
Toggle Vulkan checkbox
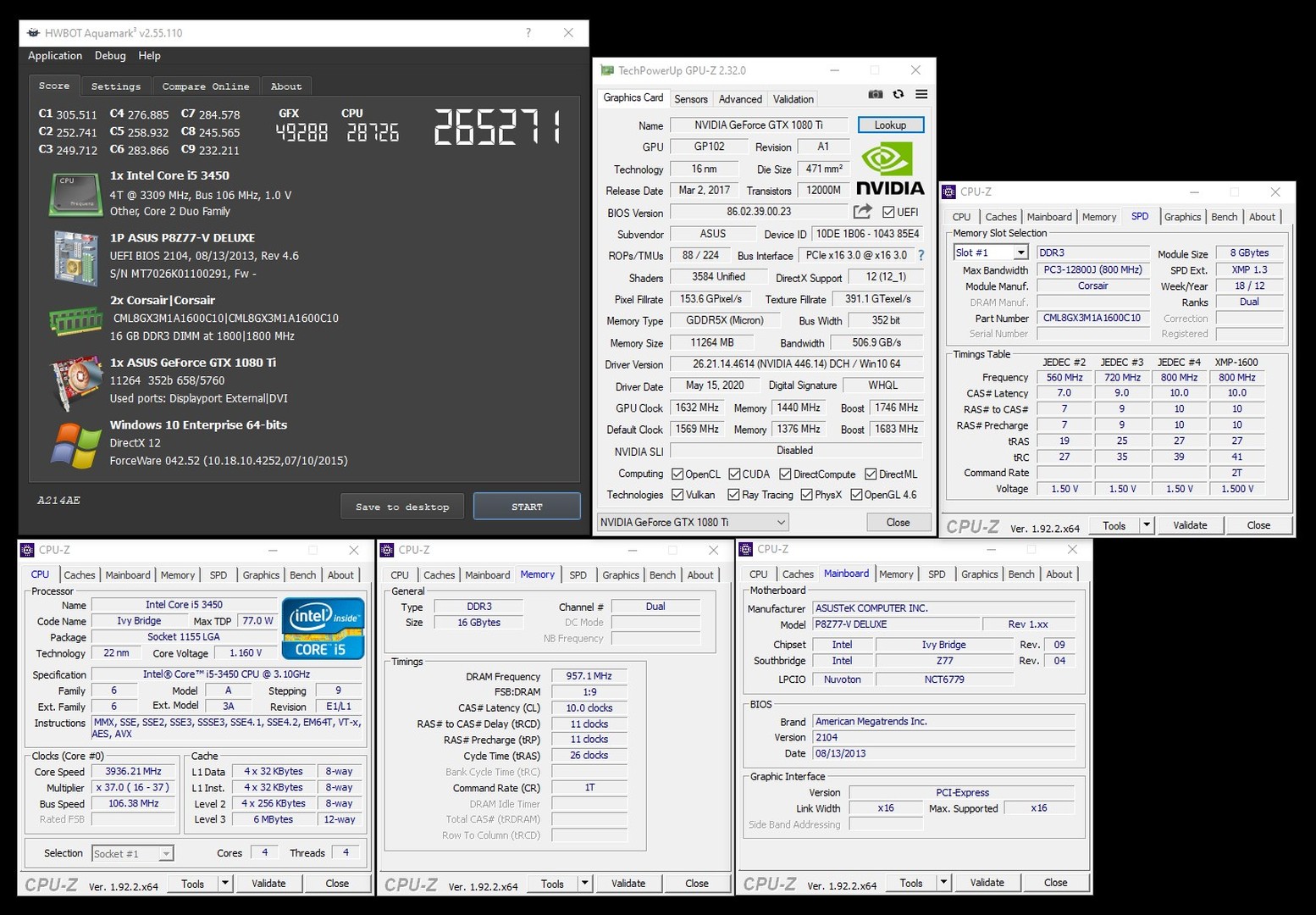tap(677, 494)
